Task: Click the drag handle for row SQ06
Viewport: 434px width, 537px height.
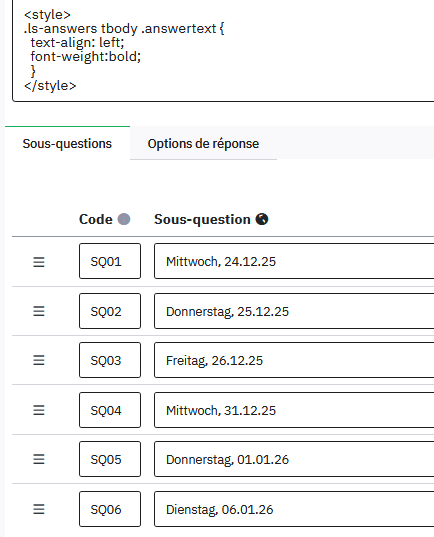Action: point(39,509)
